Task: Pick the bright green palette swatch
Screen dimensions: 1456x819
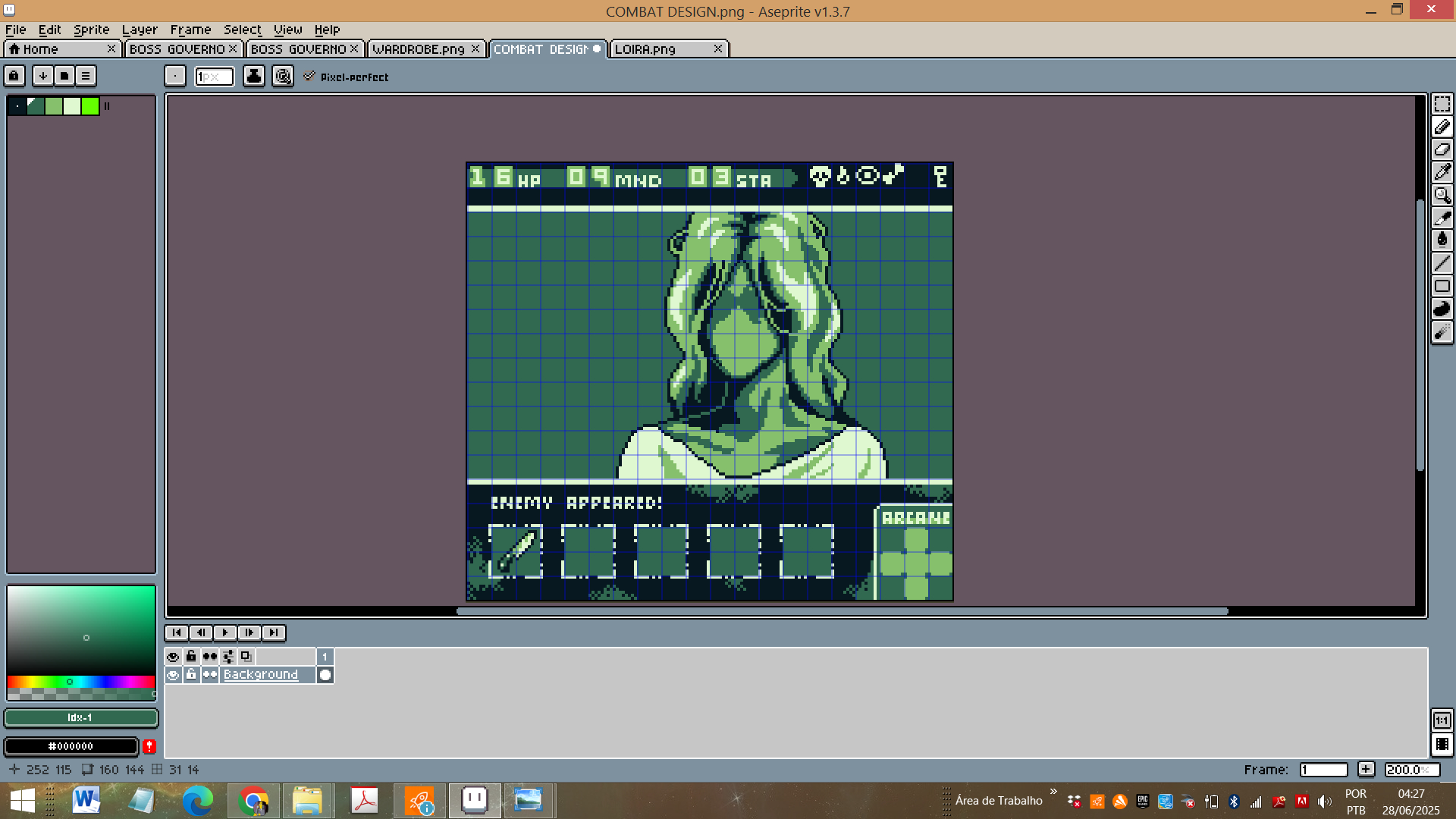Action: click(x=90, y=106)
